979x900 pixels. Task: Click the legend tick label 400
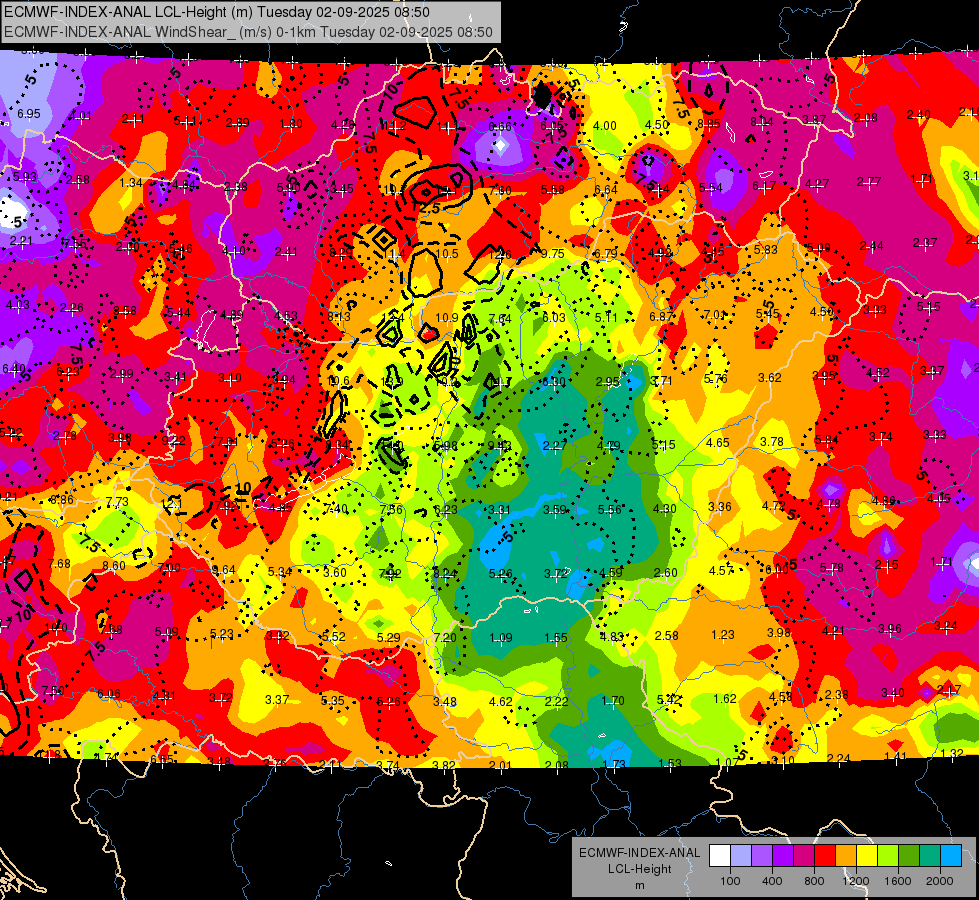click(772, 881)
